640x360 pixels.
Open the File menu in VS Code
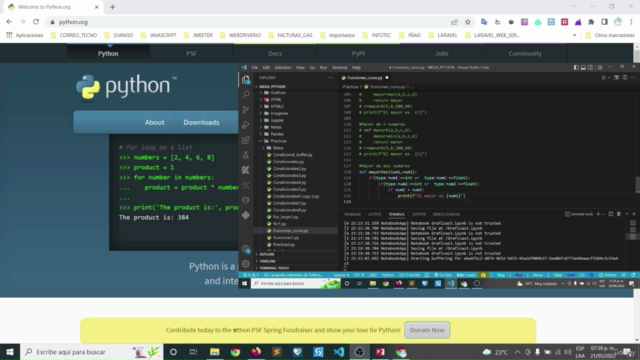(255, 67)
